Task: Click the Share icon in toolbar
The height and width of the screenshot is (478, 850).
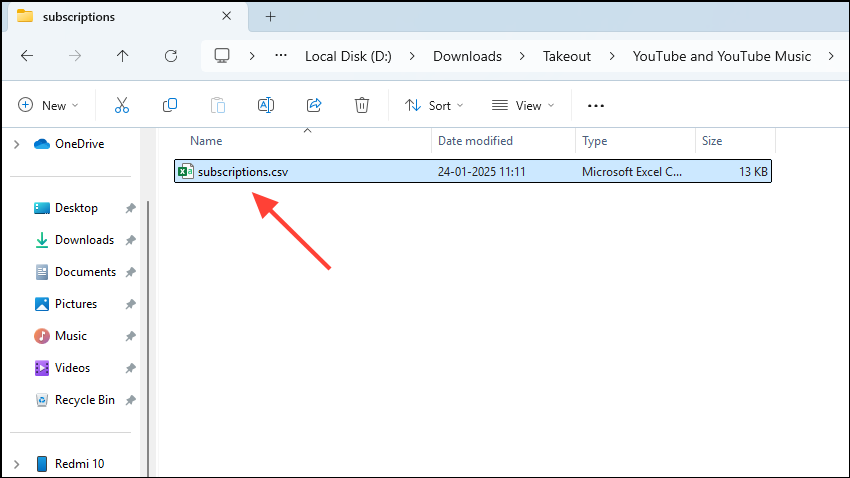Action: pyautogui.click(x=314, y=105)
